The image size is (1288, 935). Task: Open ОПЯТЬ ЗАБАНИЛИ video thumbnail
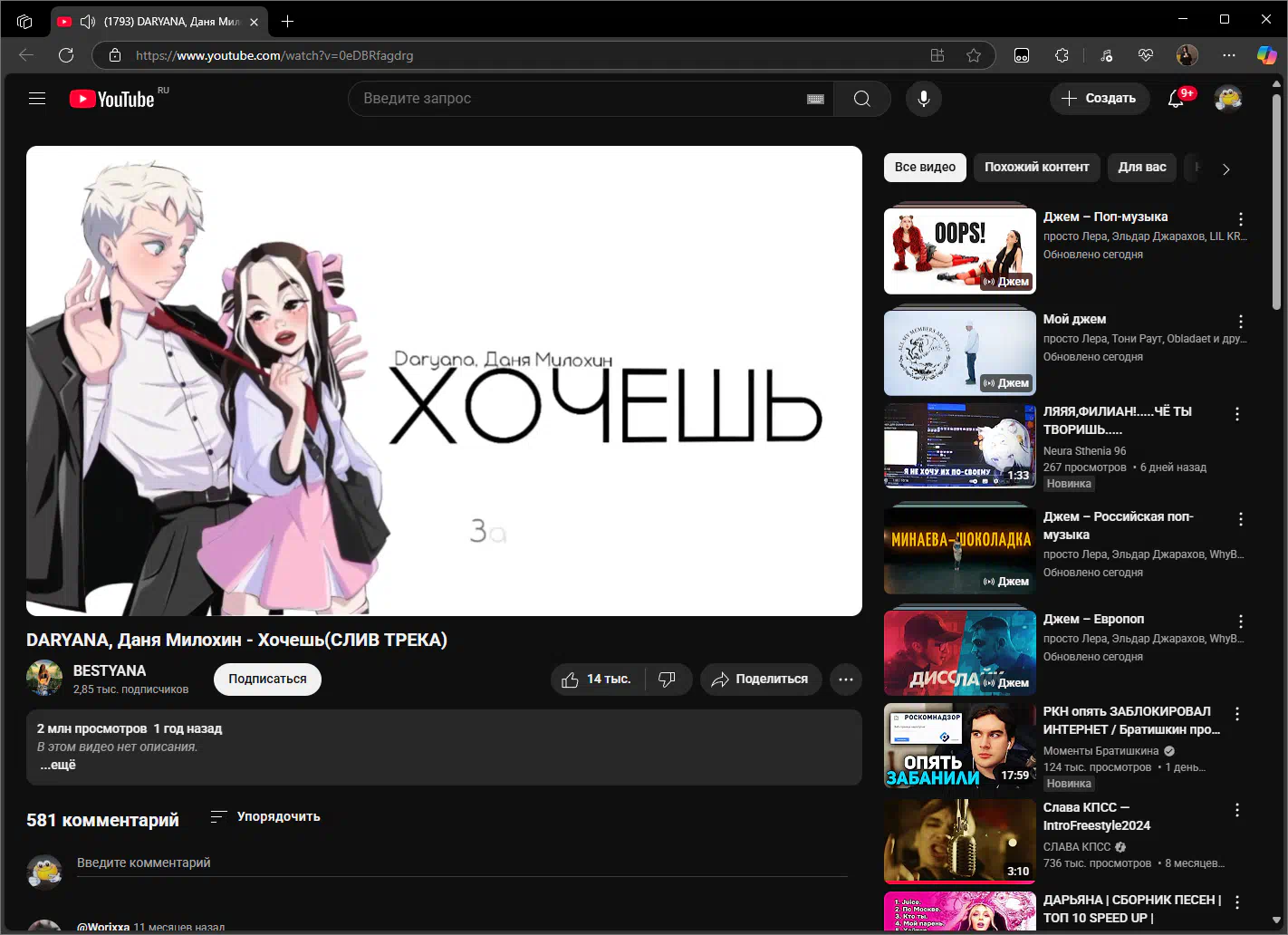pos(960,745)
